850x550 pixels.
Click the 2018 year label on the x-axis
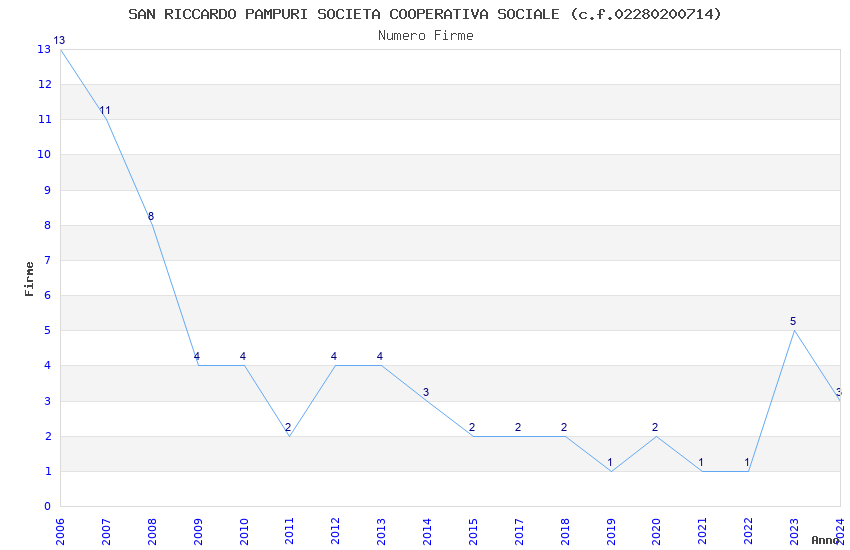(565, 532)
